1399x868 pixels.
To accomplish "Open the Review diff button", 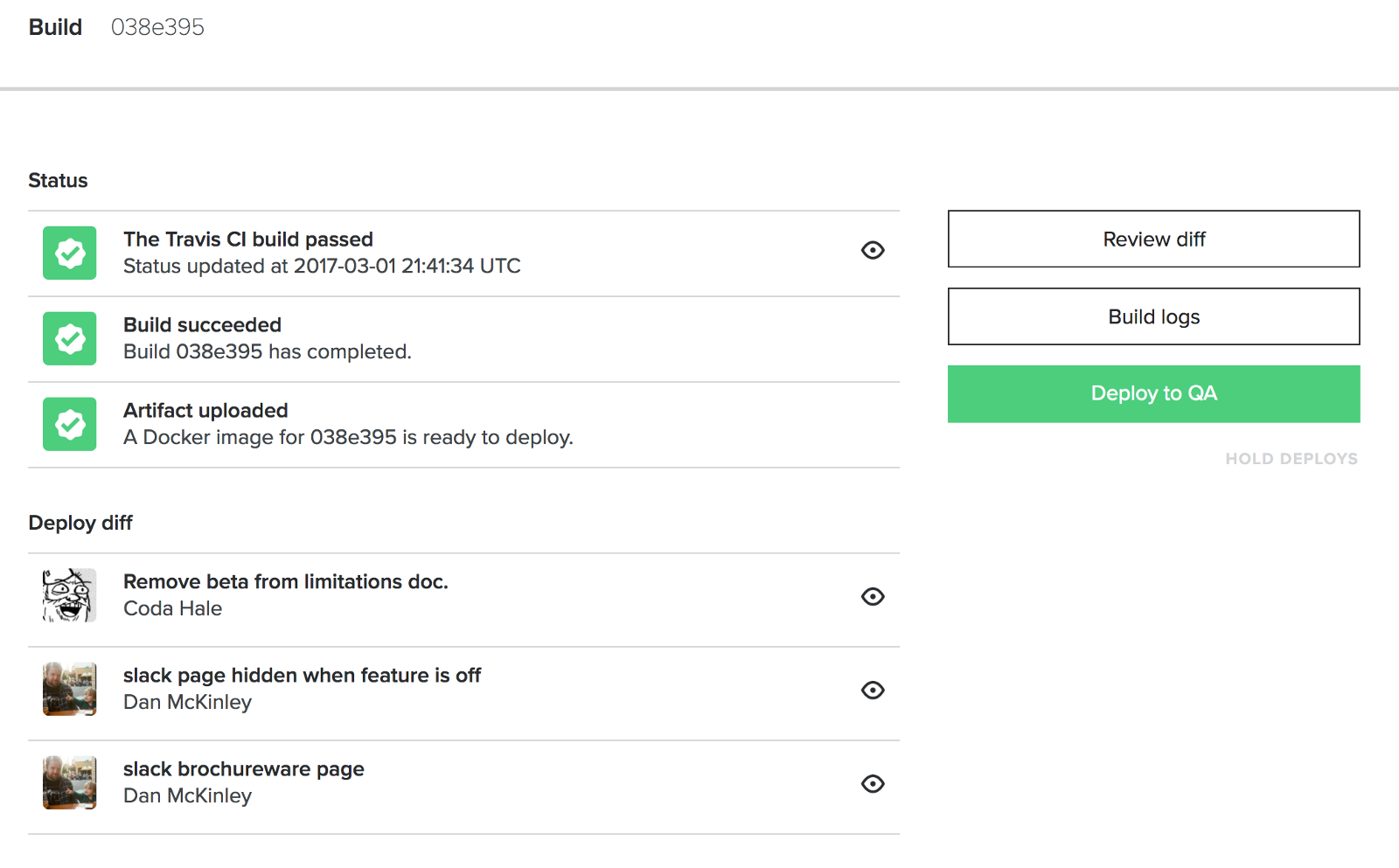I will [1153, 240].
